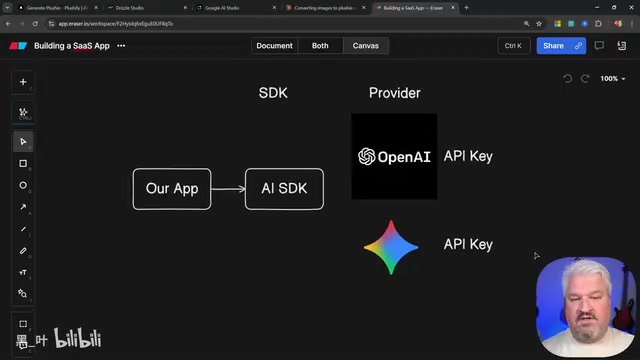
Task: Switch to Canvas view tab
Action: [366, 46]
